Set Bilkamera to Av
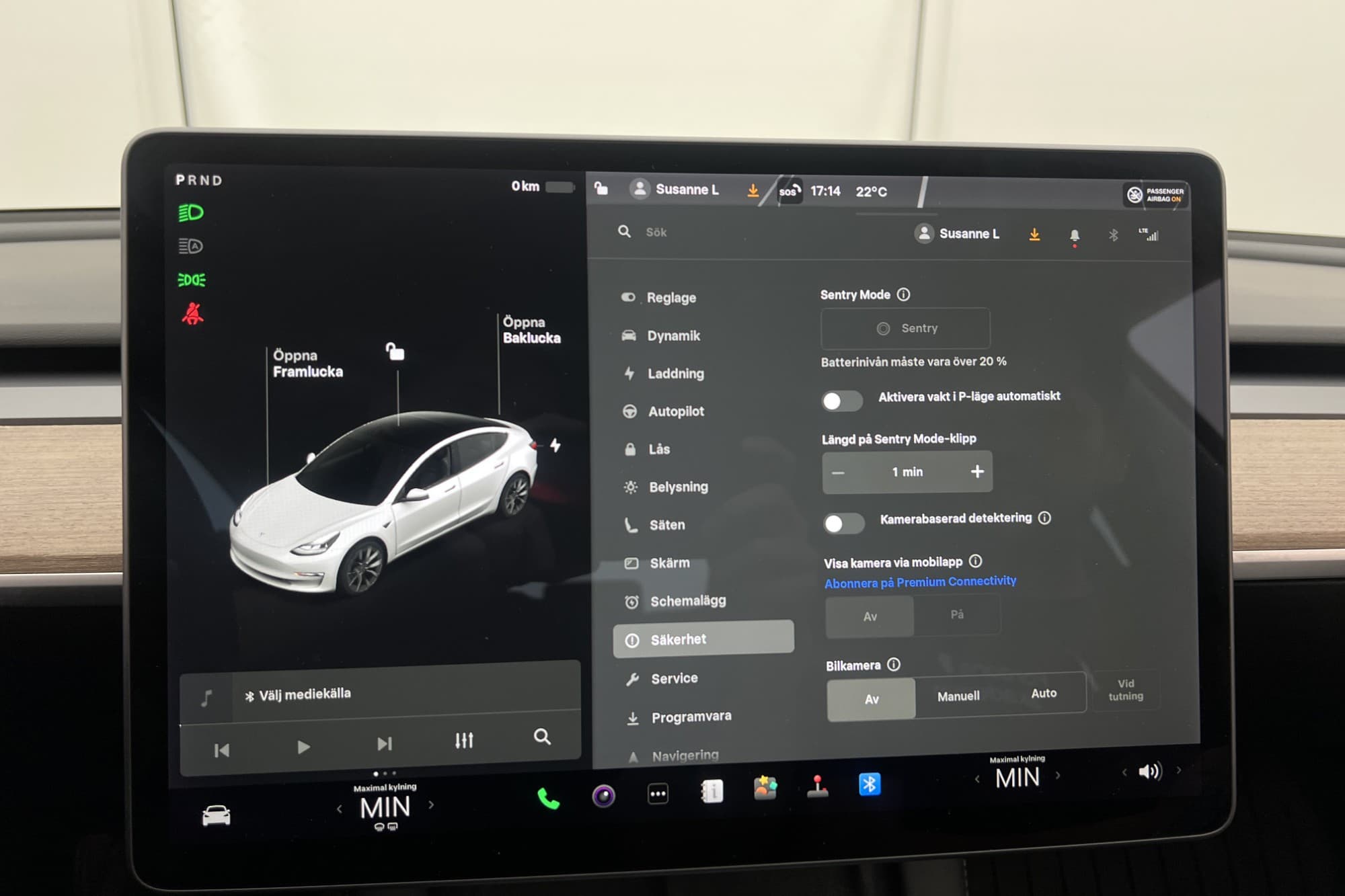The height and width of the screenshot is (896, 1345). (x=872, y=699)
